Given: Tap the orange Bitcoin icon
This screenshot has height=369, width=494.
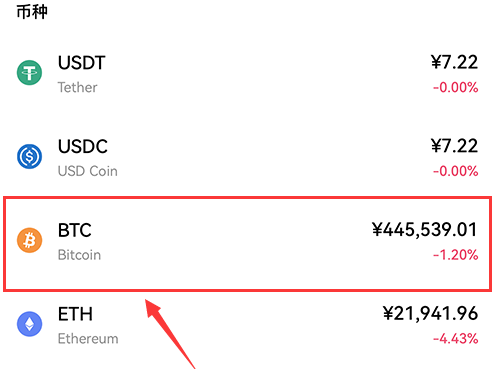Looking at the screenshot, I should click(29, 240).
